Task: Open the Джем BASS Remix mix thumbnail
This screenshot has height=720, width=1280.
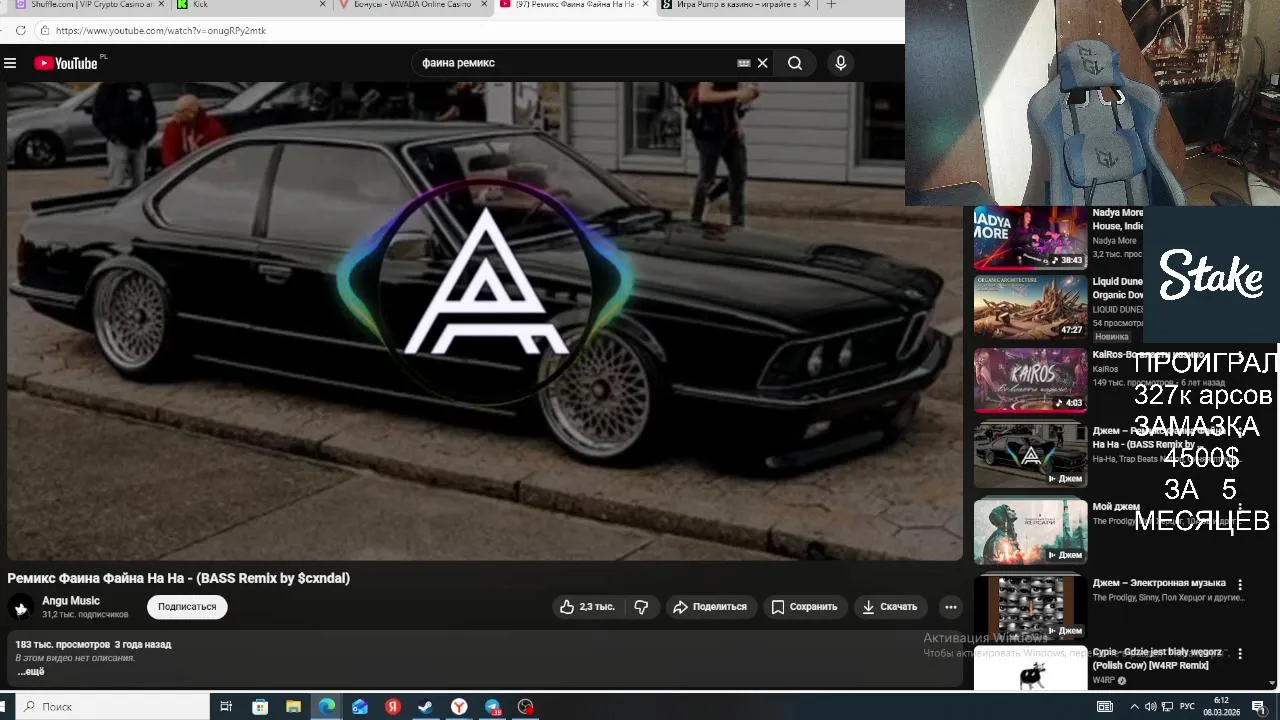Action: (x=1030, y=455)
